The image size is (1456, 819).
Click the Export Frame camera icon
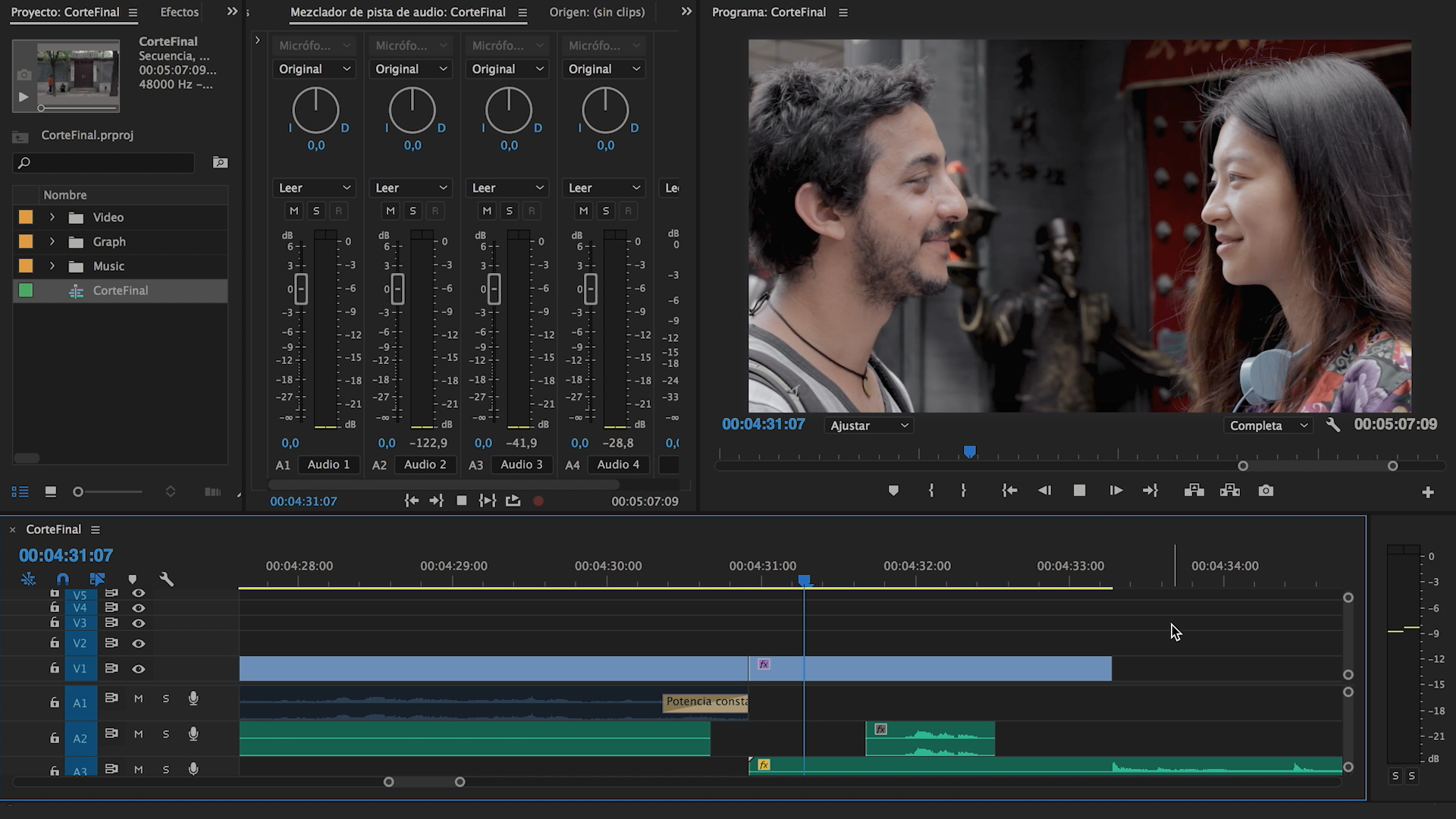[1266, 491]
